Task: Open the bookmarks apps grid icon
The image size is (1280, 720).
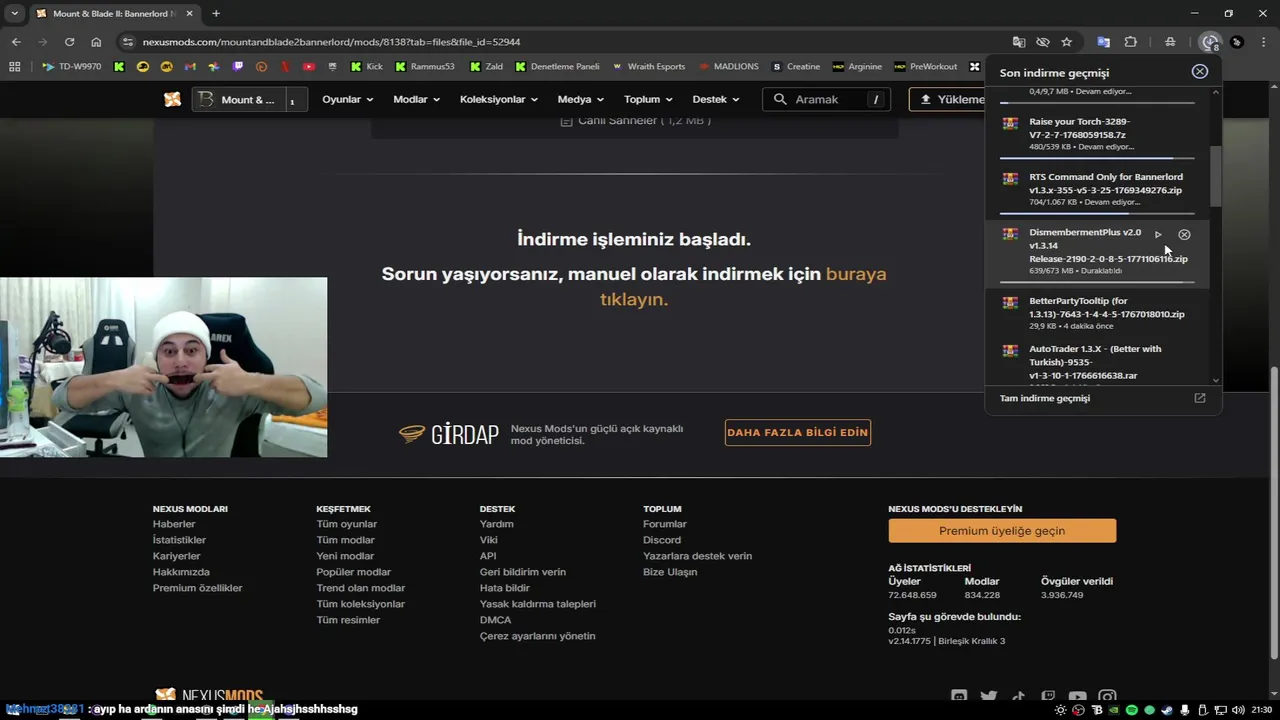Action: 14,67
